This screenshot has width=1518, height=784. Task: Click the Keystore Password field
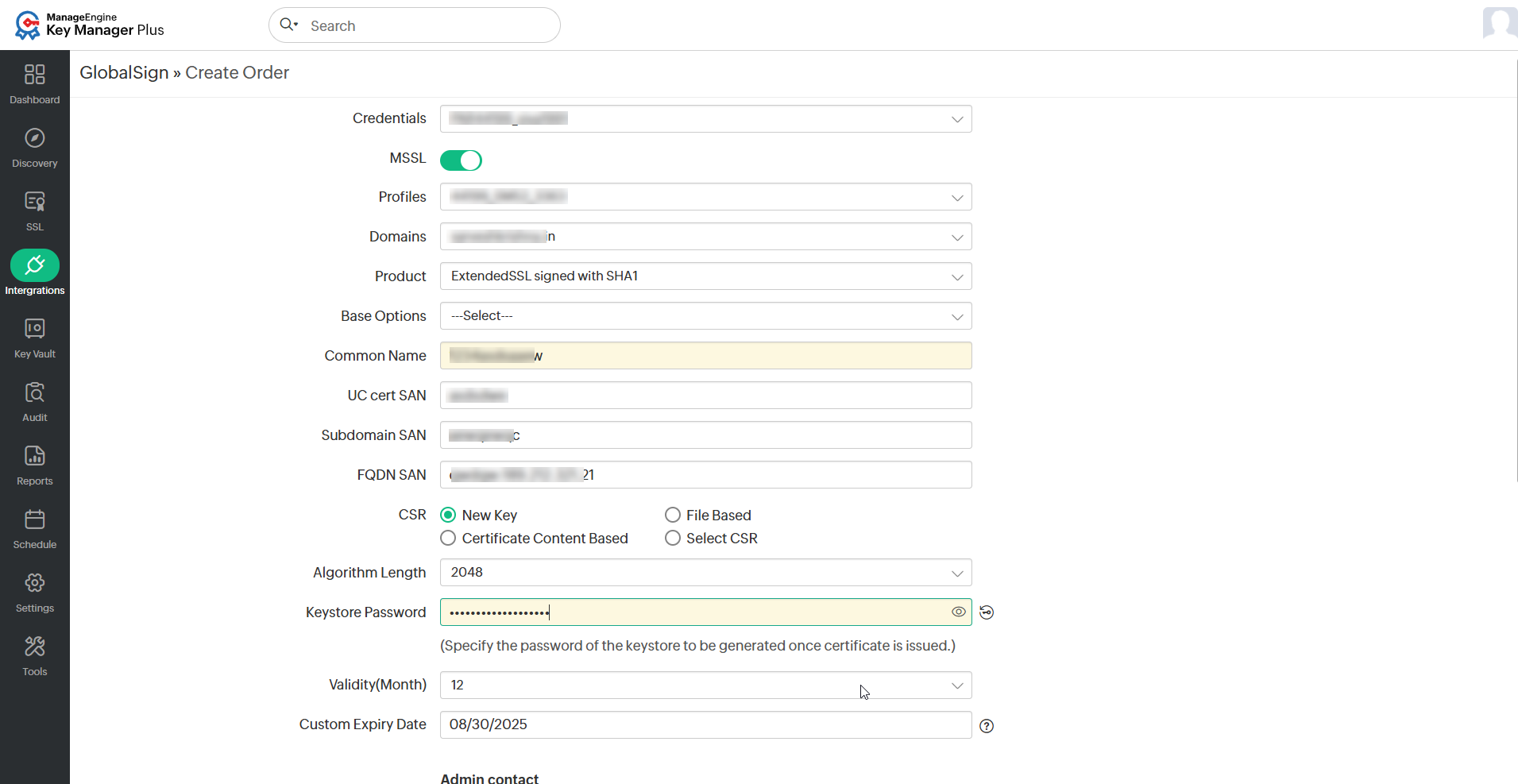click(x=706, y=612)
